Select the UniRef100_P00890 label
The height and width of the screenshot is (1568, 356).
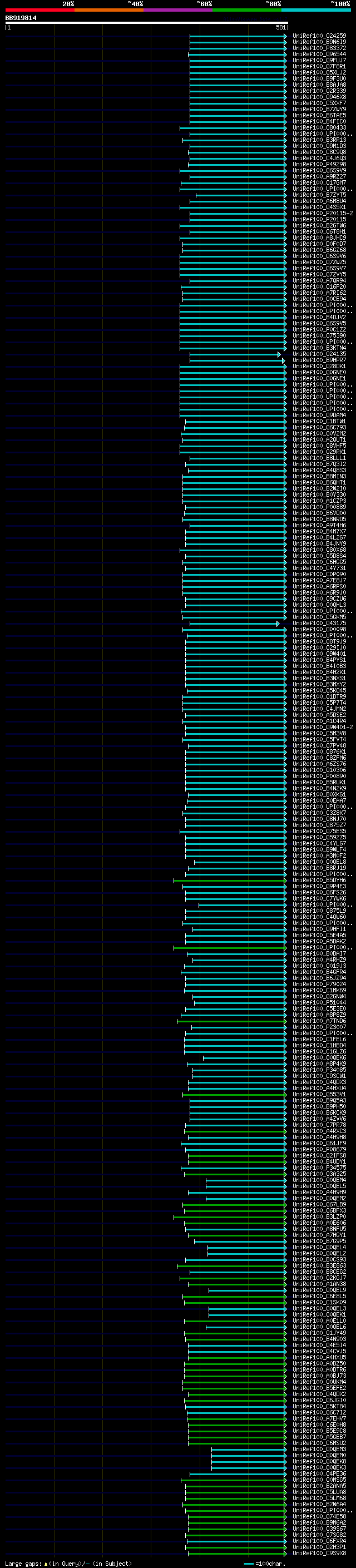click(319, 776)
